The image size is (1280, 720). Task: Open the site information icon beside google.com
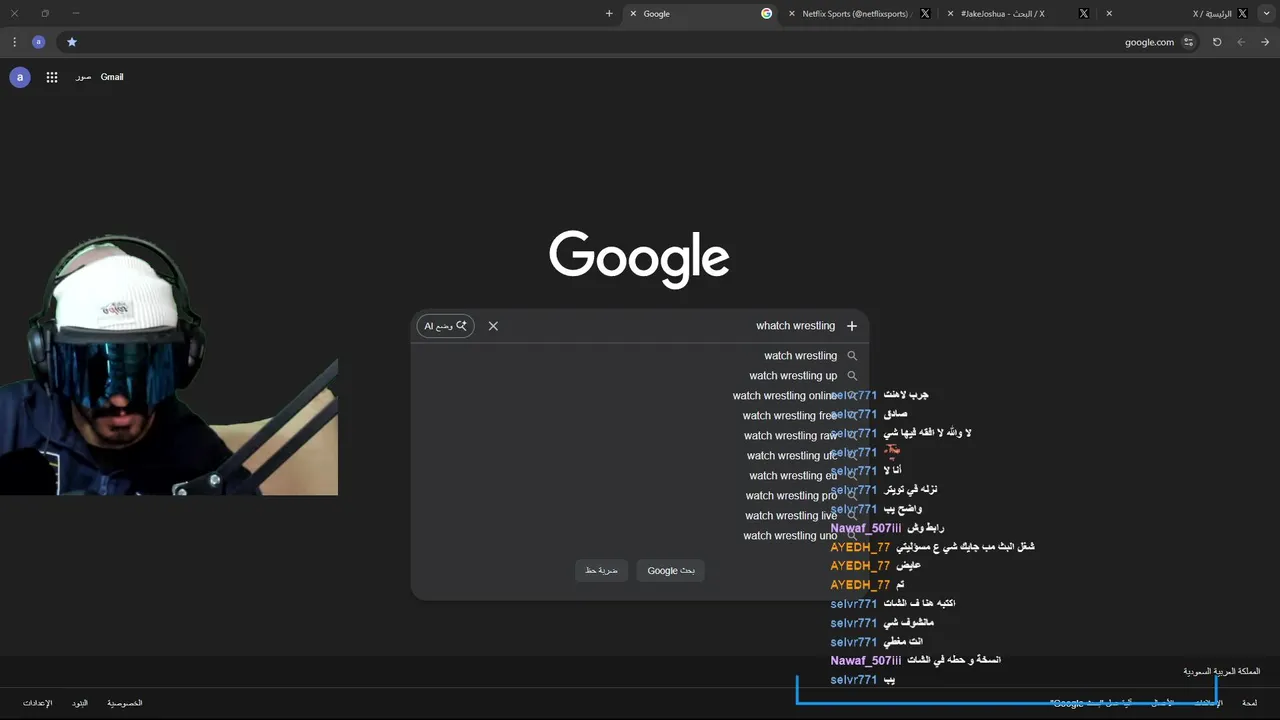pyautogui.click(x=1188, y=42)
